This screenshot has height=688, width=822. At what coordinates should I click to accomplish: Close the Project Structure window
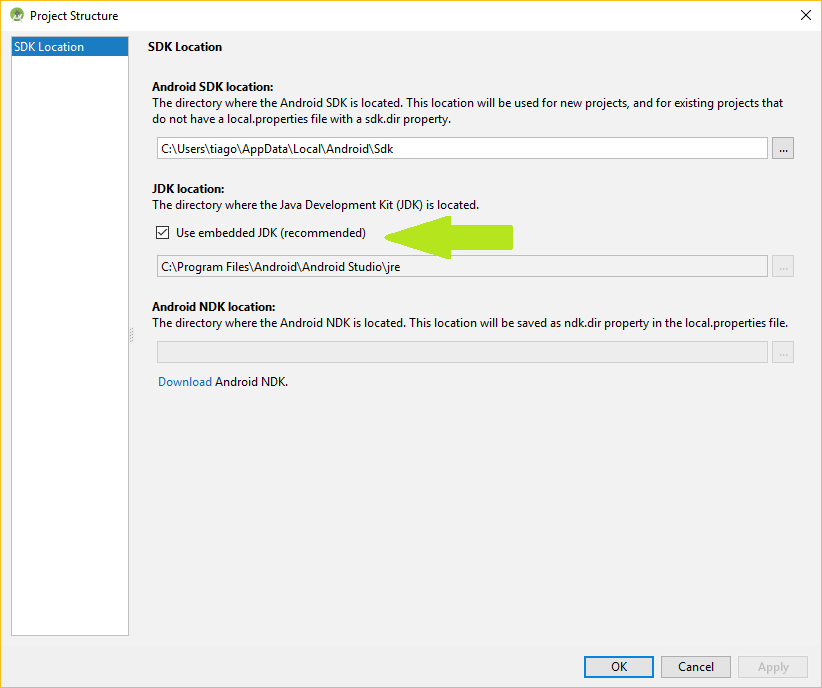pos(806,15)
